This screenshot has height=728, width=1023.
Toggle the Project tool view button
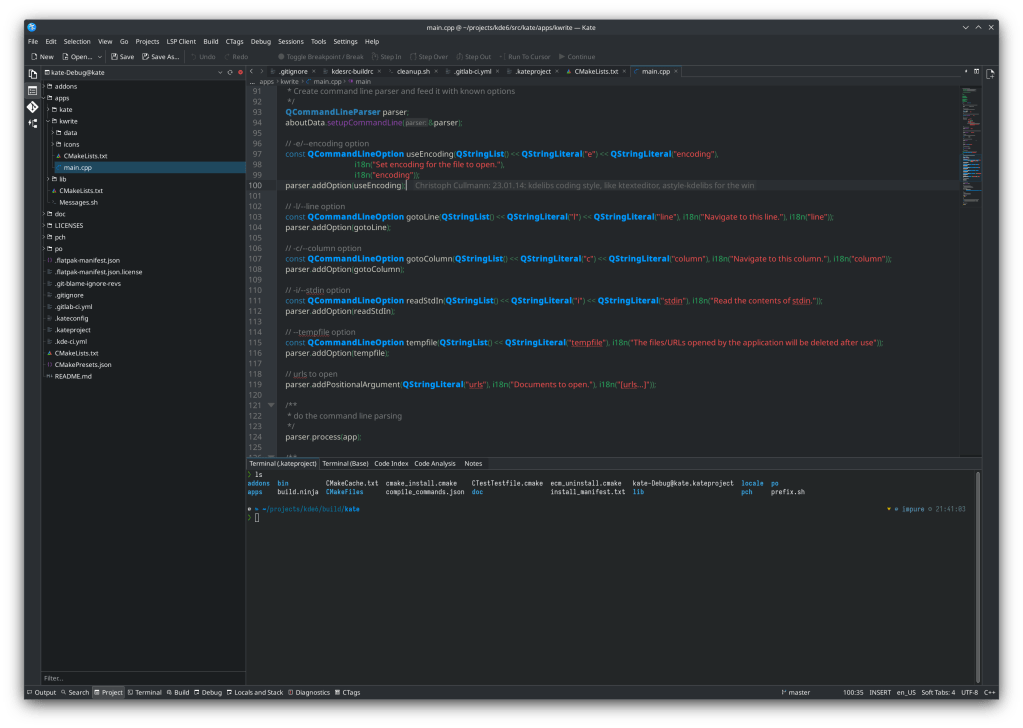(108, 692)
